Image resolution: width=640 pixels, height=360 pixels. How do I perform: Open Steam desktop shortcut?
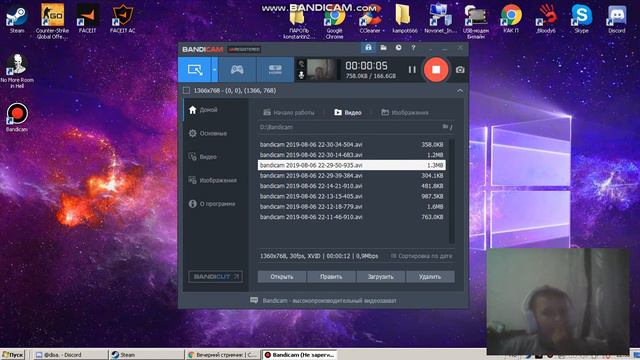(x=17, y=19)
